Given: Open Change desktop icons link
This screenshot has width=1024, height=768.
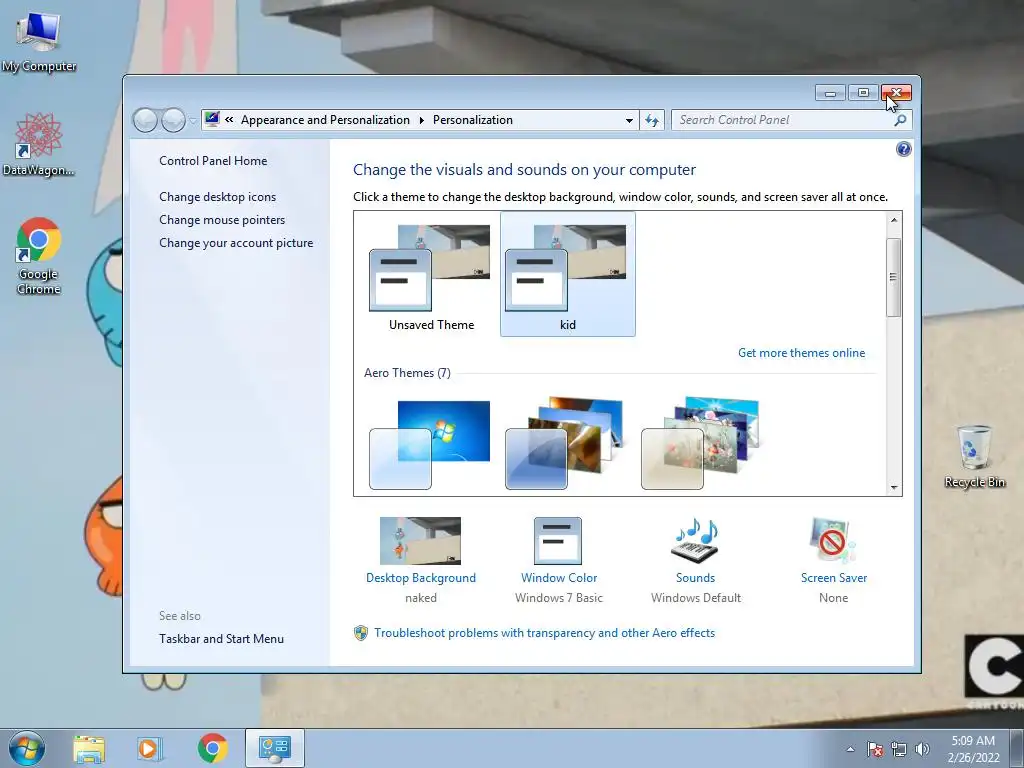Looking at the screenshot, I should tap(217, 197).
